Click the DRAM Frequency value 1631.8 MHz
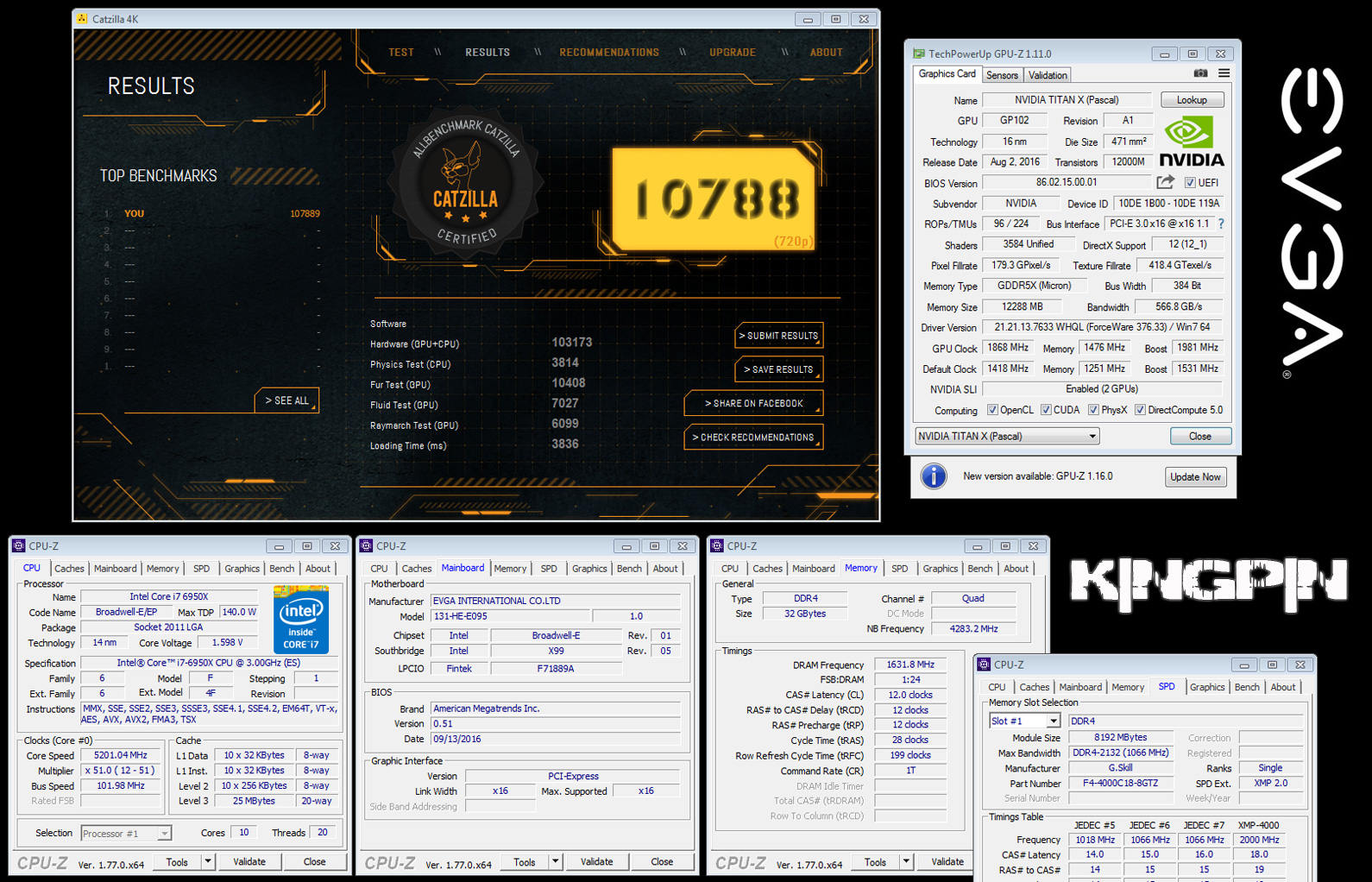This screenshot has width=1372, height=882. pyautogui.click(x=910, y=665)
